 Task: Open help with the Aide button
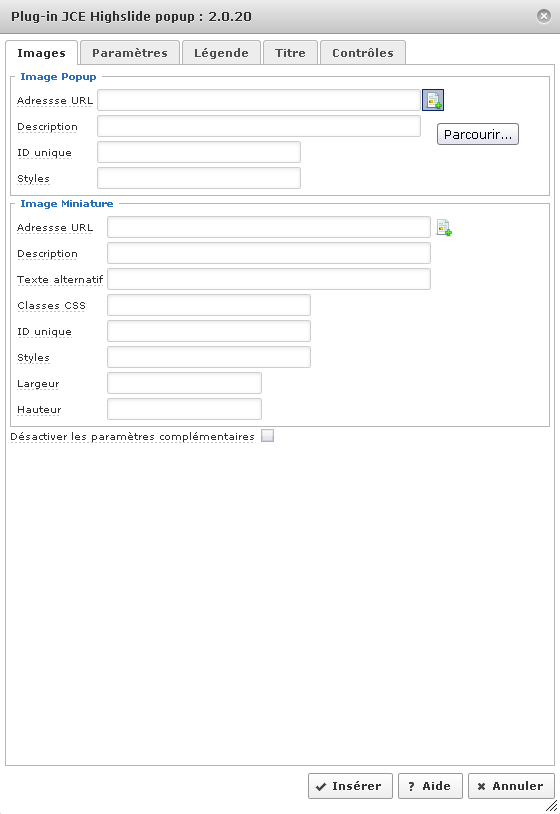click(x=430, y=786)
